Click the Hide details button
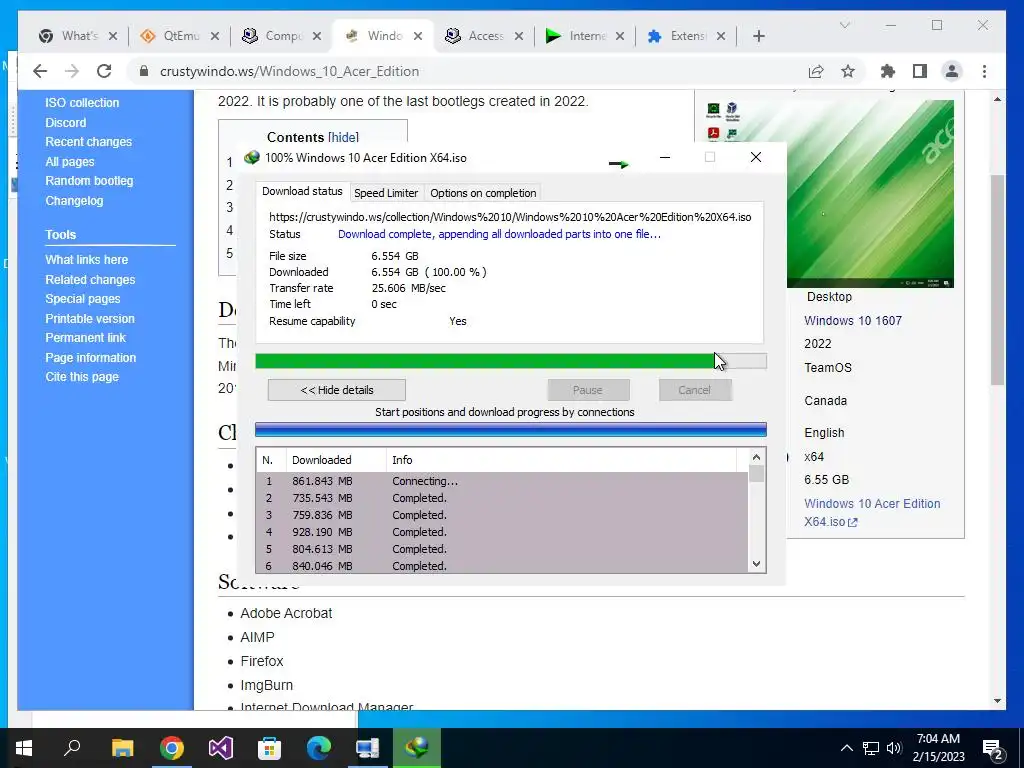This screenshot has height=768, width=1024. tap(336, 390)
